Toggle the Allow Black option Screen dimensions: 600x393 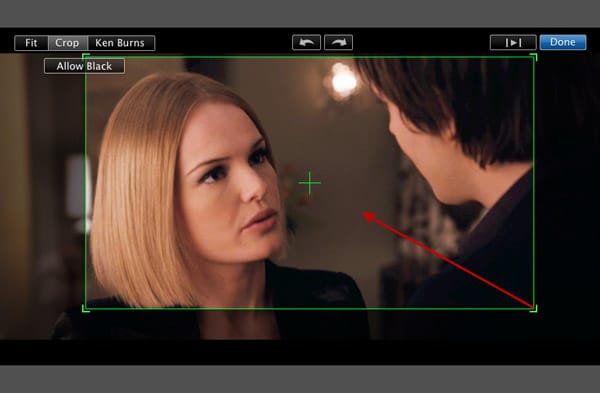click(84, 66)
